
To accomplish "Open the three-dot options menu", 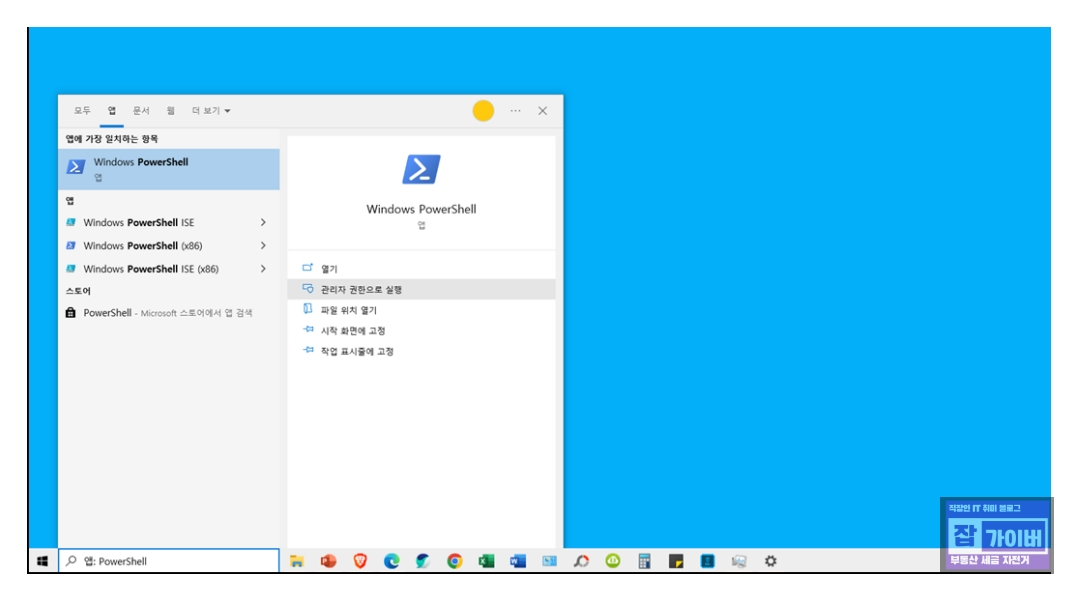I will 516,111.
